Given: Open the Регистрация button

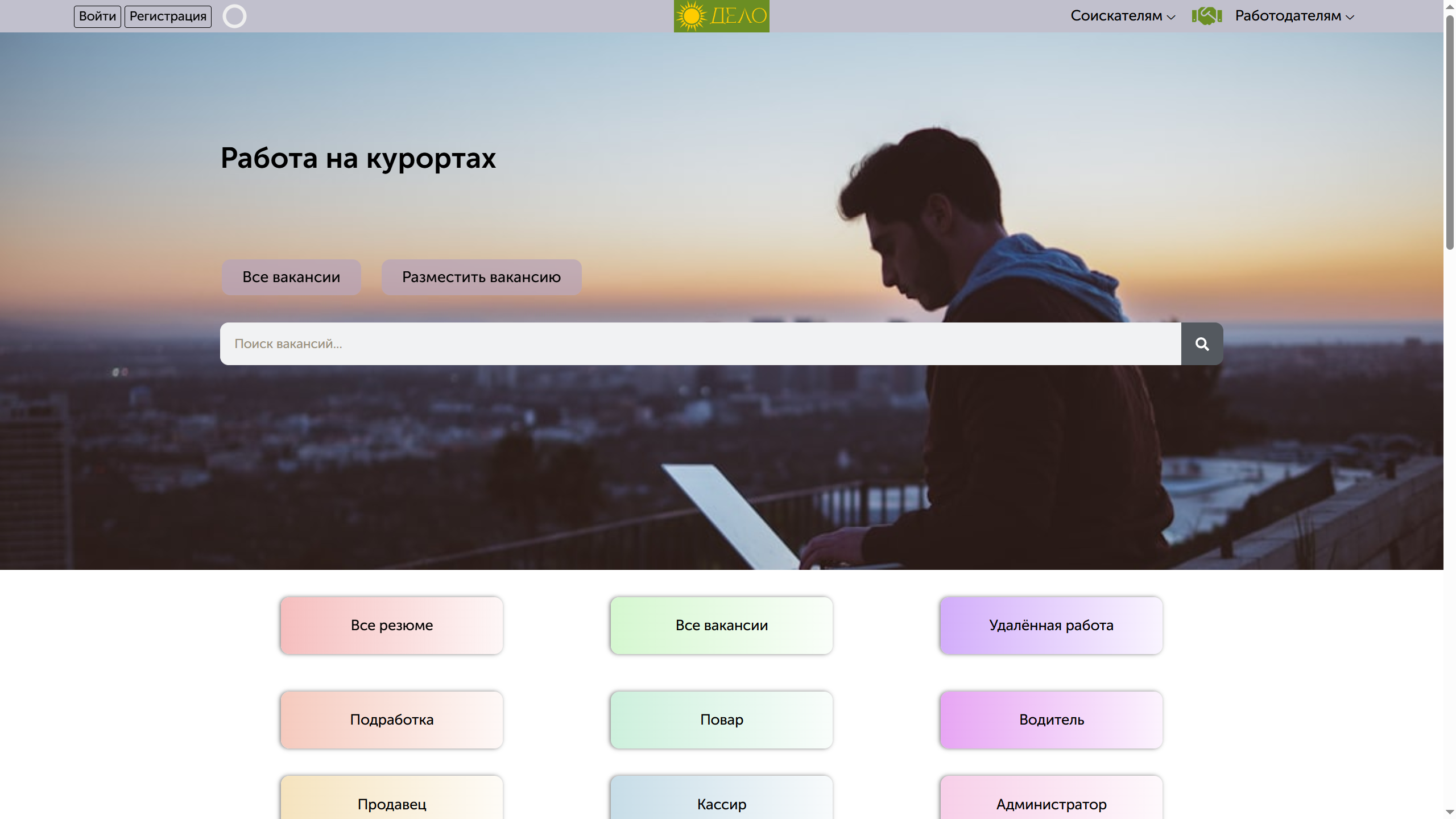Looking at the screenshot, I should click(168, 16).
